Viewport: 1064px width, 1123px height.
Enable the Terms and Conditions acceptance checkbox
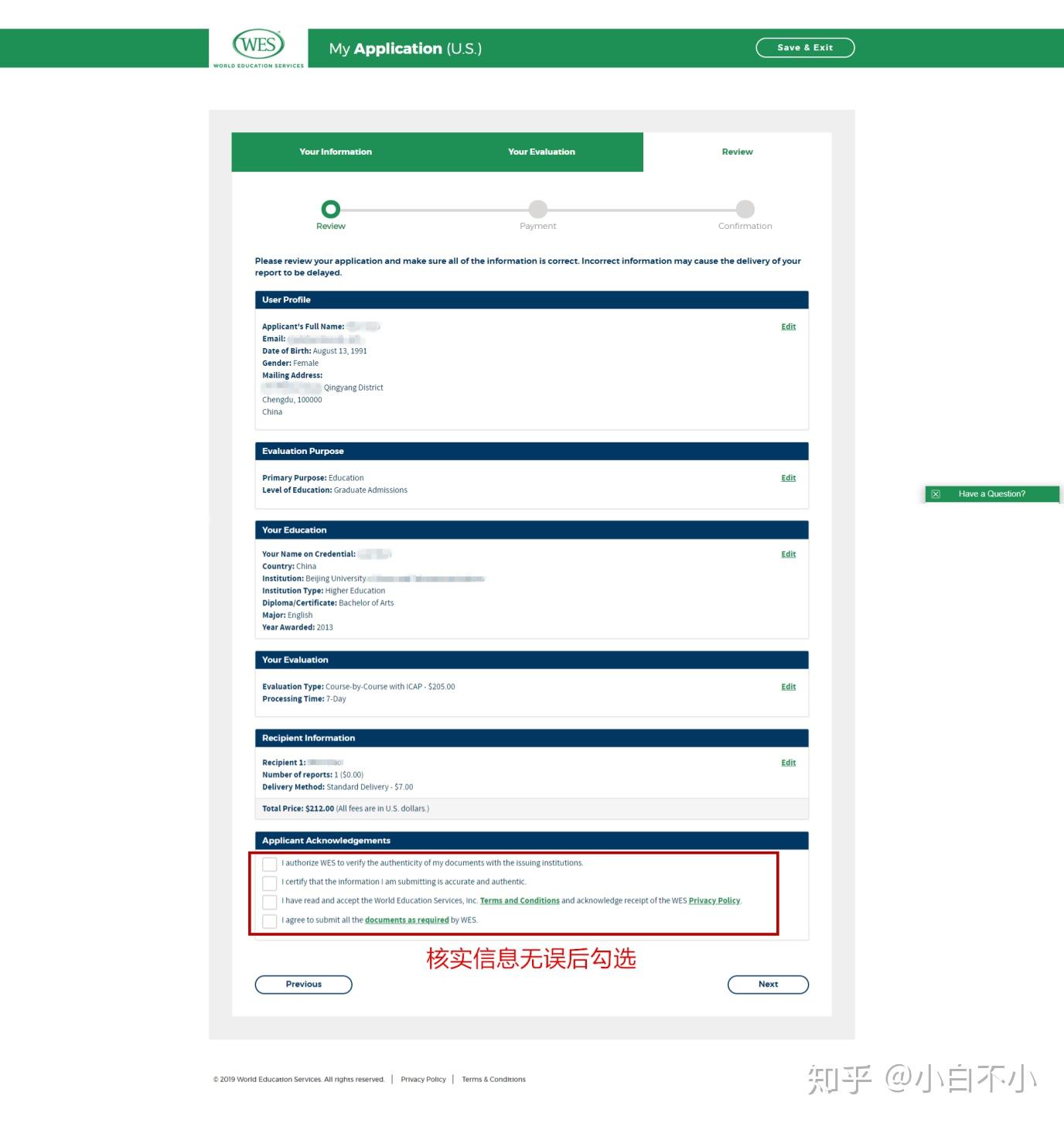click(x=269, y=901)
